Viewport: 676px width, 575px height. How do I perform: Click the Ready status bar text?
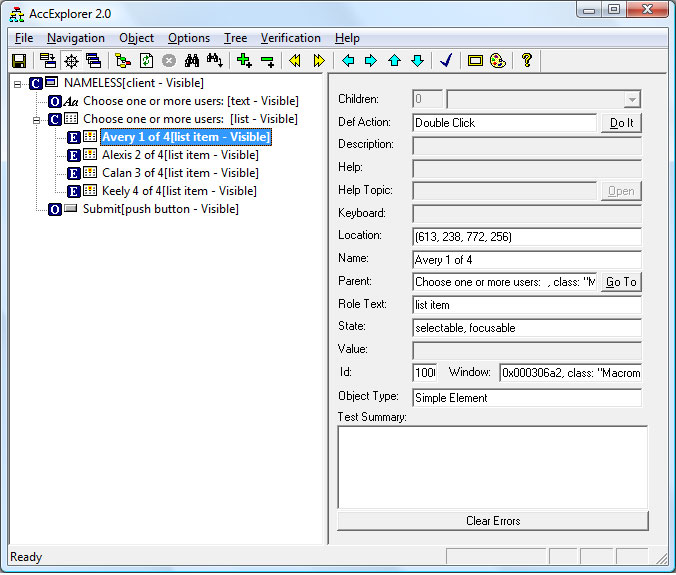tap(26, 557)
